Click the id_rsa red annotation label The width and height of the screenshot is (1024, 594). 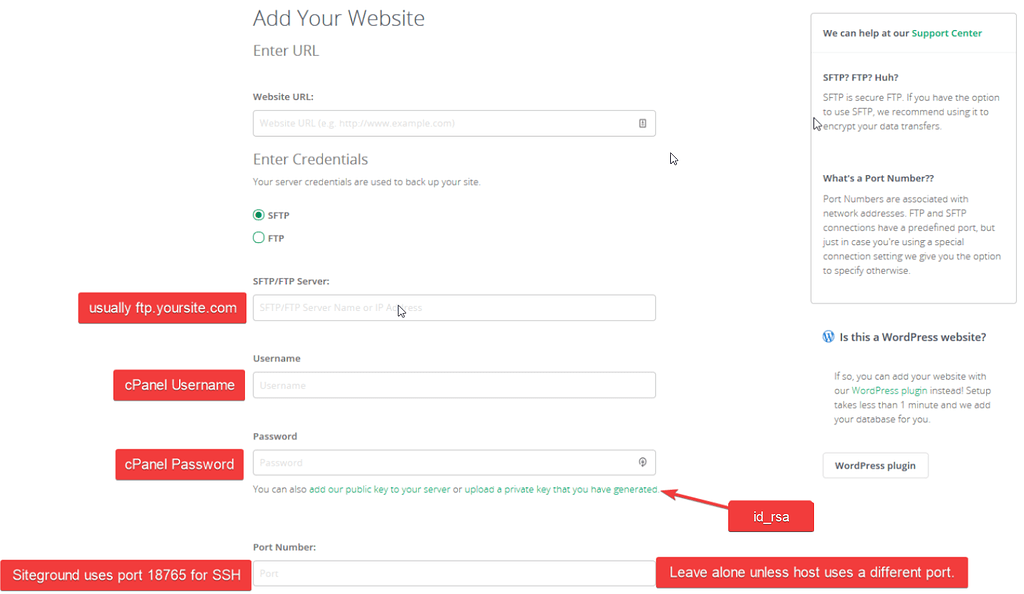771,516
